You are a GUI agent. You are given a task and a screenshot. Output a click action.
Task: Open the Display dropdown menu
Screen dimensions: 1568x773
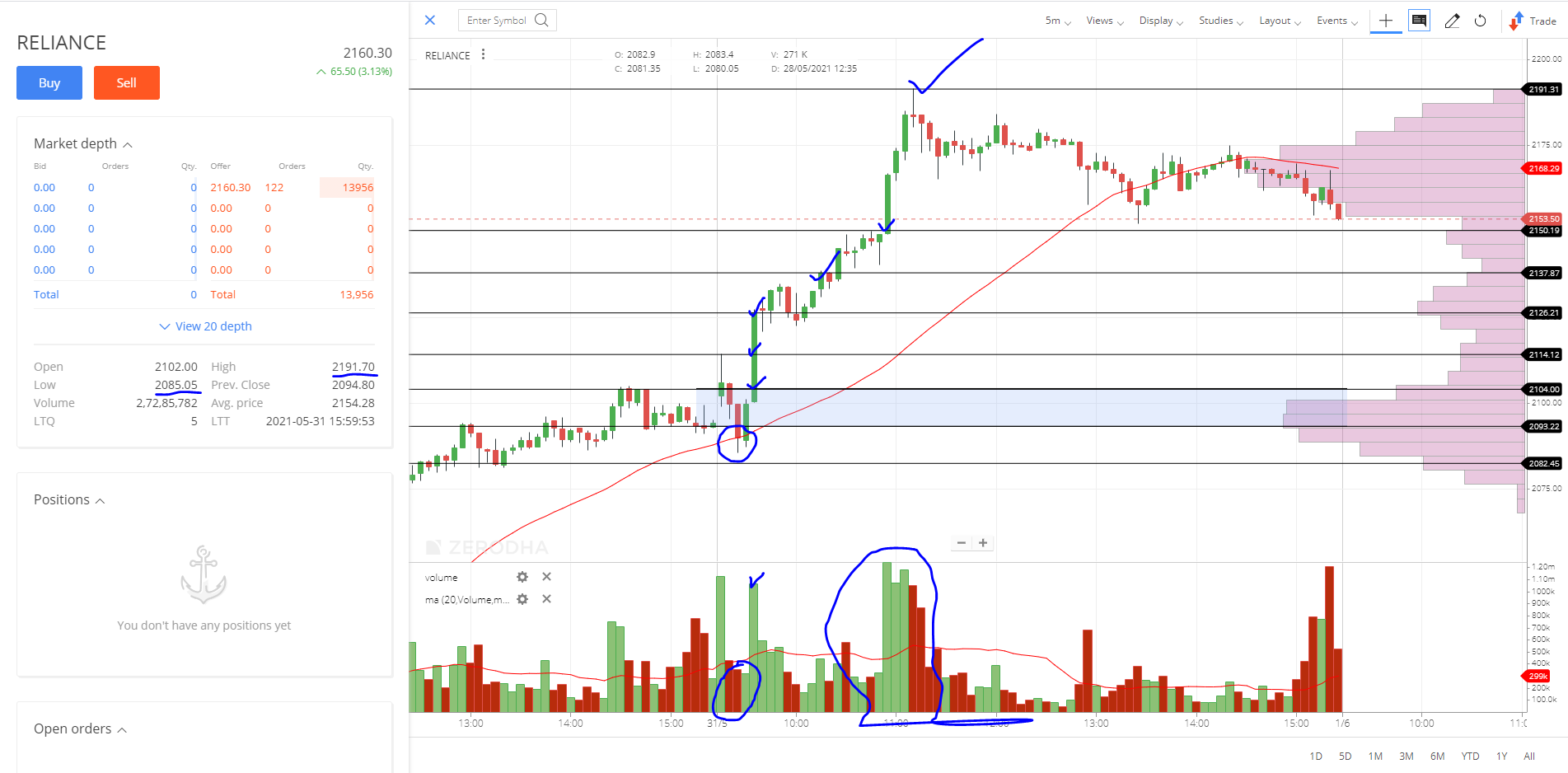[1161, 21]
